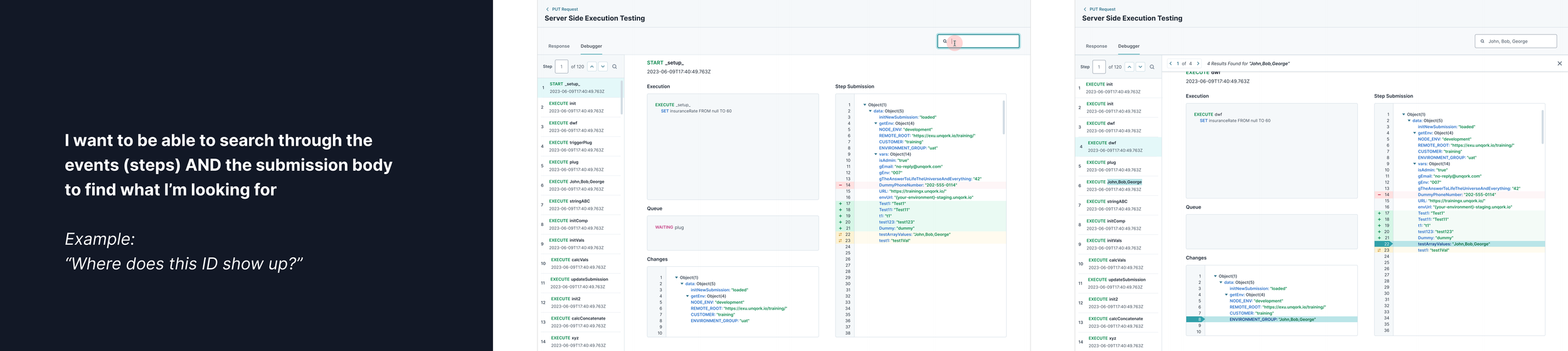Screen dimensions: 1568x351
Task: Go back to PUT Request in right mockup
Action: [x=1099, y=9]
